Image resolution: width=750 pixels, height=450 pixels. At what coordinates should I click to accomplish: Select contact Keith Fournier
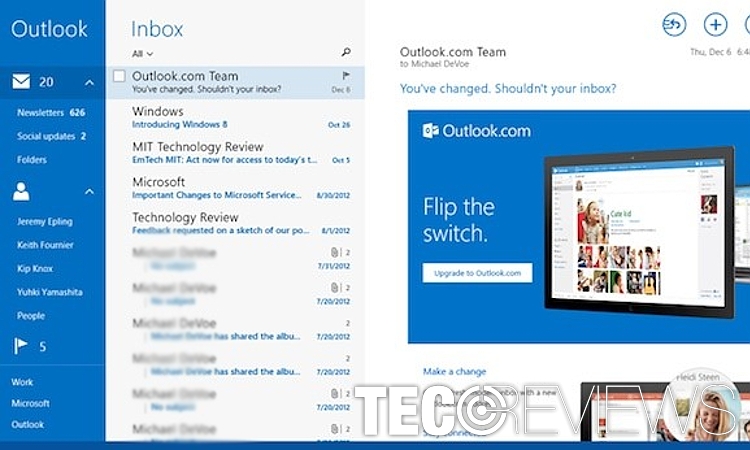(x=45, y=245)
